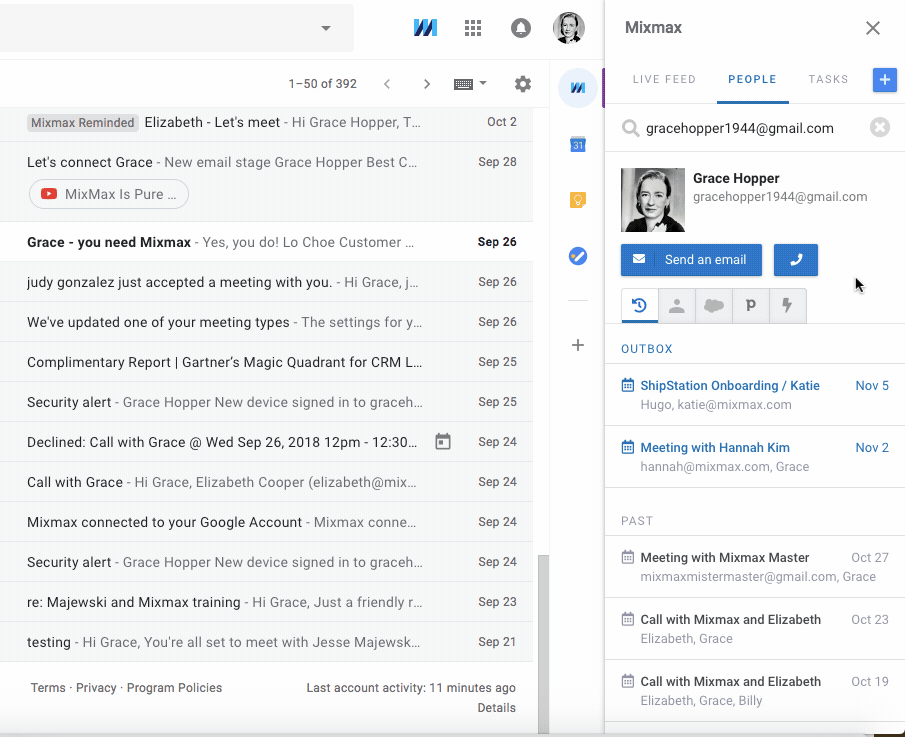Open the ShipStation Onboarding / Katie meeting
This screenshot has width=905, height=737.
[729, 386]
